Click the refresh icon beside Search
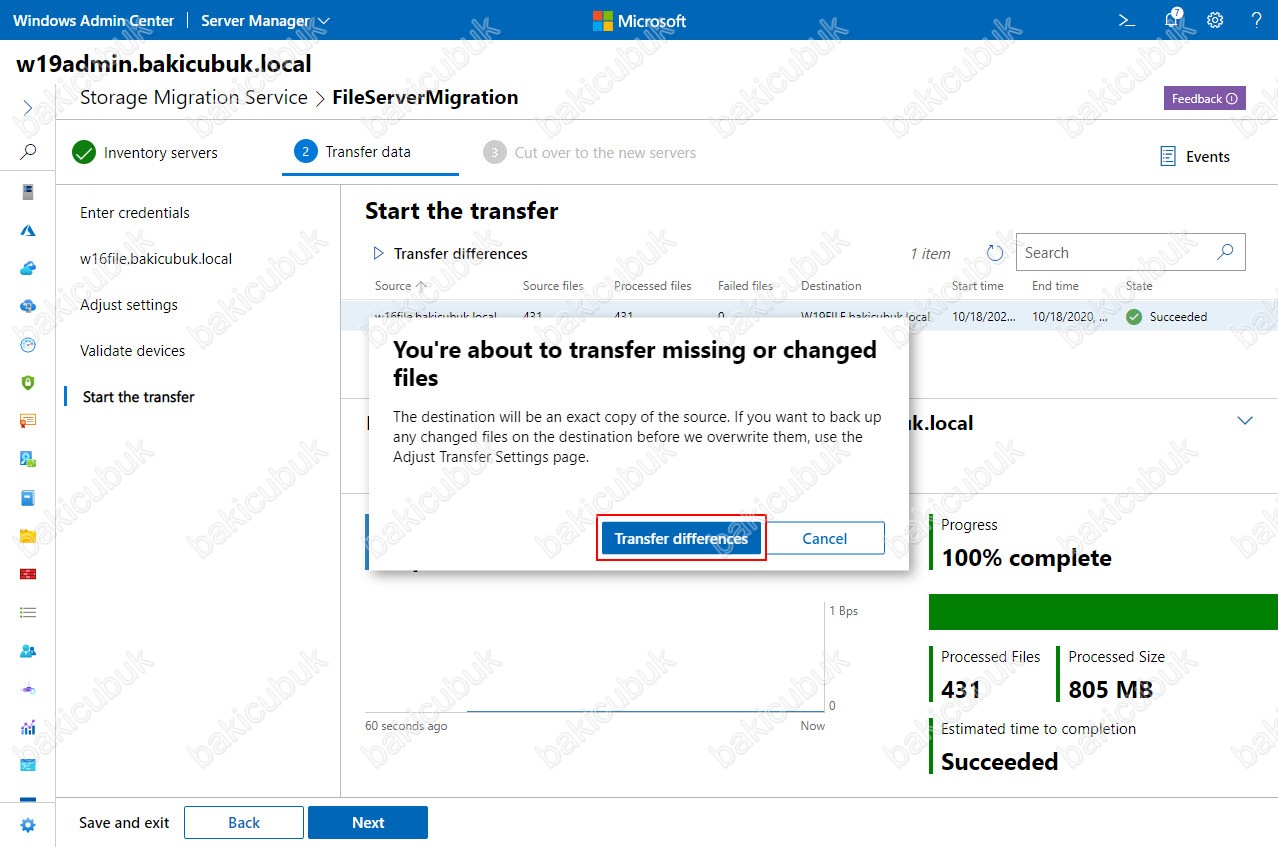The width and height of the screenshot is (1278, 847). (994, 253)
